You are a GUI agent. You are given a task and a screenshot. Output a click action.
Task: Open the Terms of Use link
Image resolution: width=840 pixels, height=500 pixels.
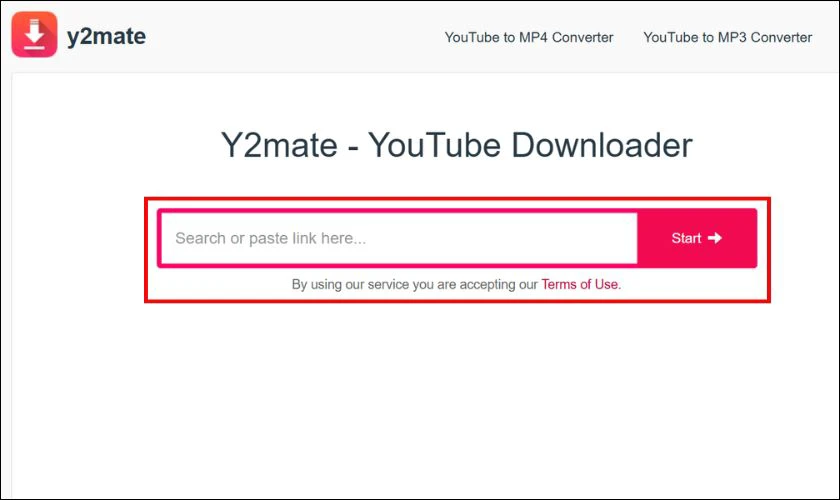click(580, 284)
